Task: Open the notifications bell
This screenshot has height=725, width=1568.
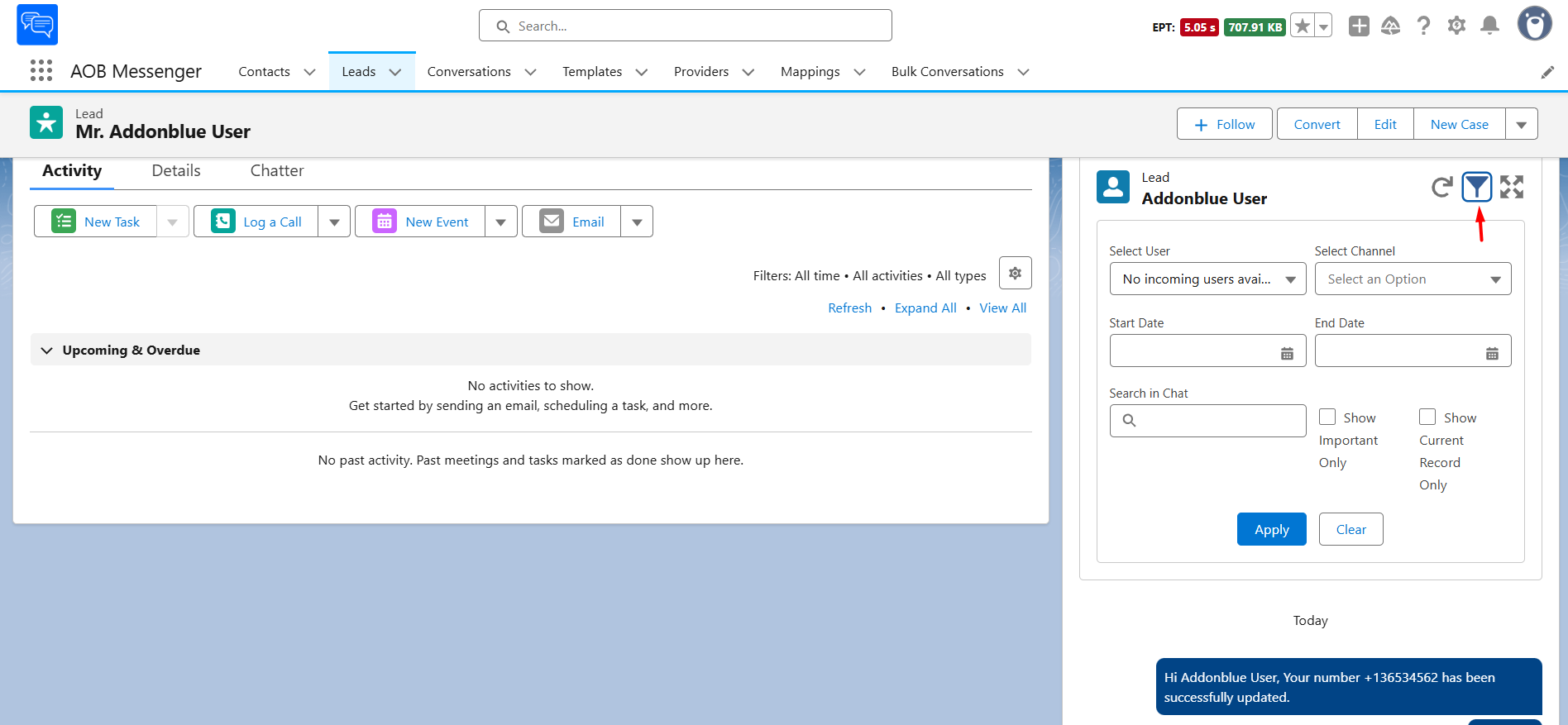Action: click(1489, 26)
